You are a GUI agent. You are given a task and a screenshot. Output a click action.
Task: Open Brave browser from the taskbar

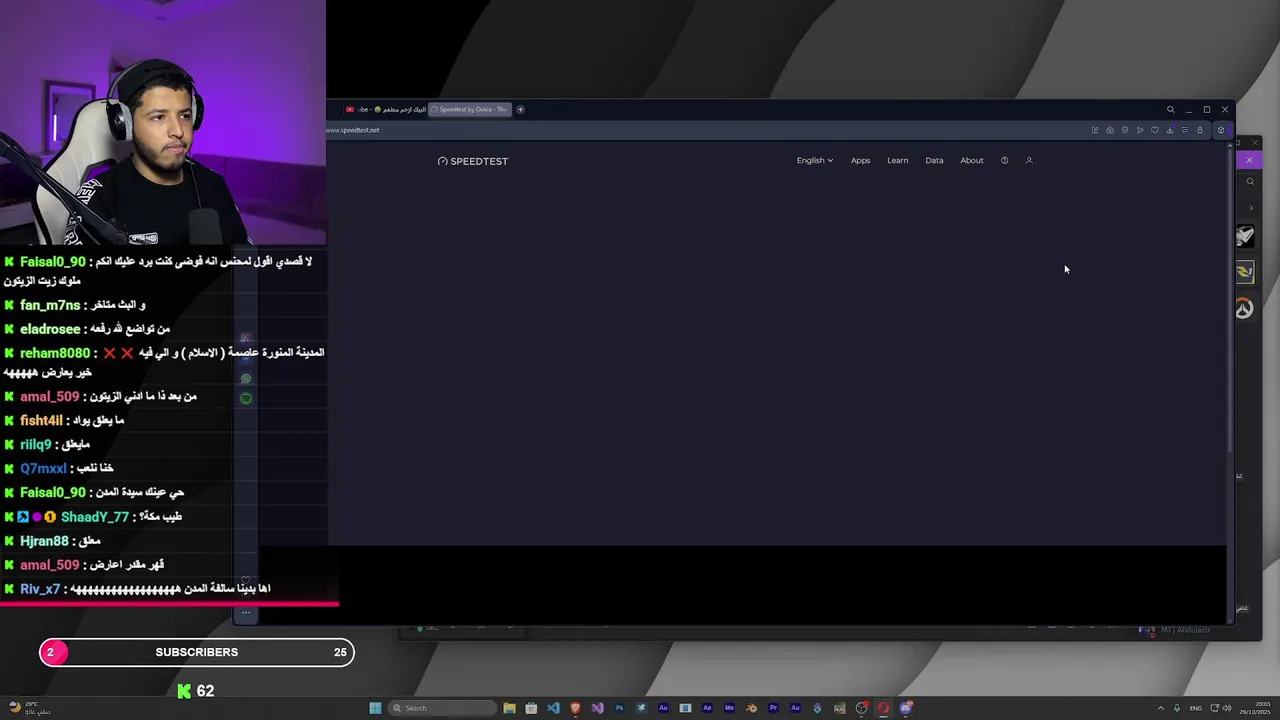(575, 708)
